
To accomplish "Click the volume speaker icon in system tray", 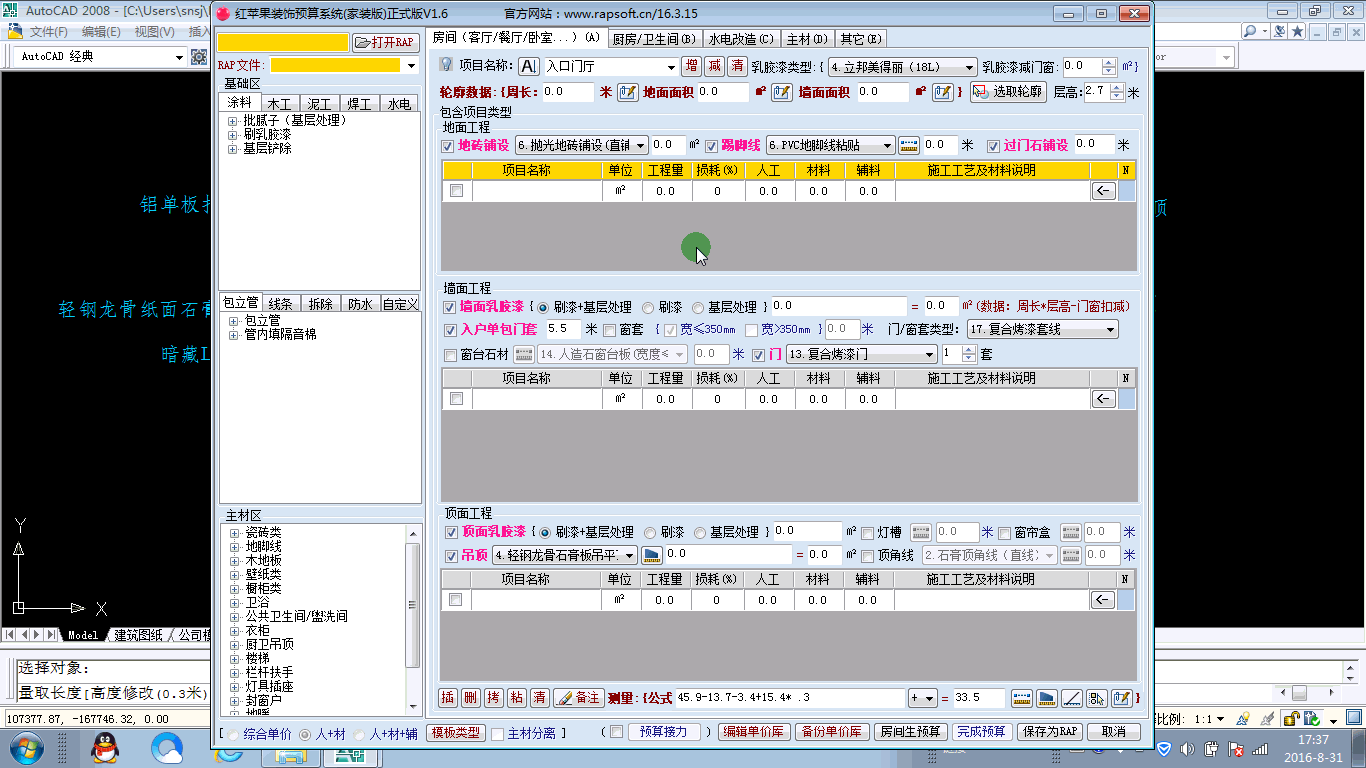I will [1187, 749].
